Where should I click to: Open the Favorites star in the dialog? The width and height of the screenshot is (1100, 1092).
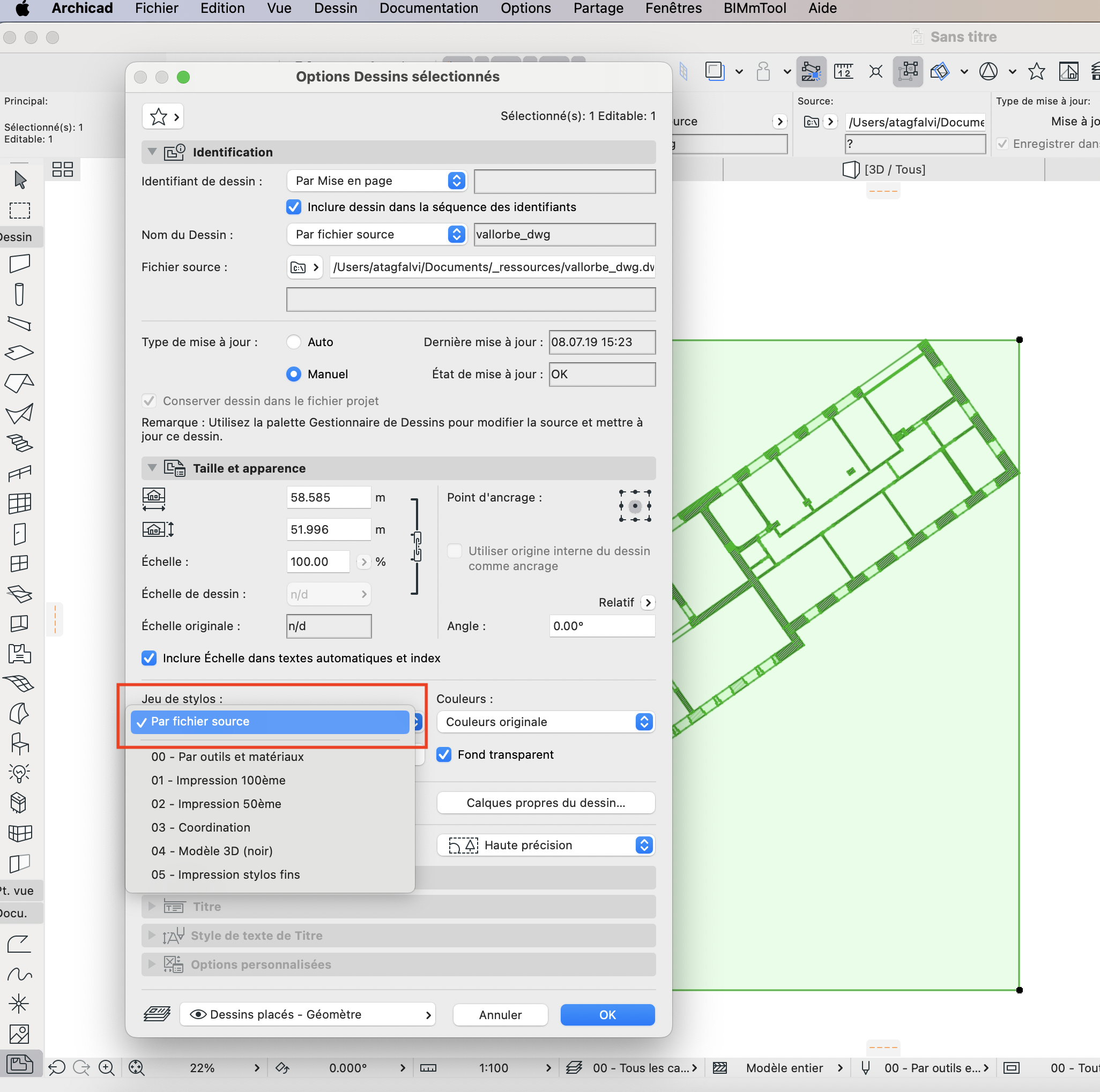tap(163, 117)
